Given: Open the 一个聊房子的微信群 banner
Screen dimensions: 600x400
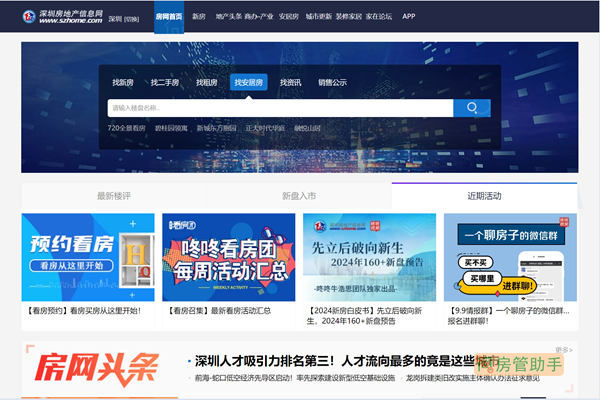Looking at the screenshot, I should (x=510, y=257).
